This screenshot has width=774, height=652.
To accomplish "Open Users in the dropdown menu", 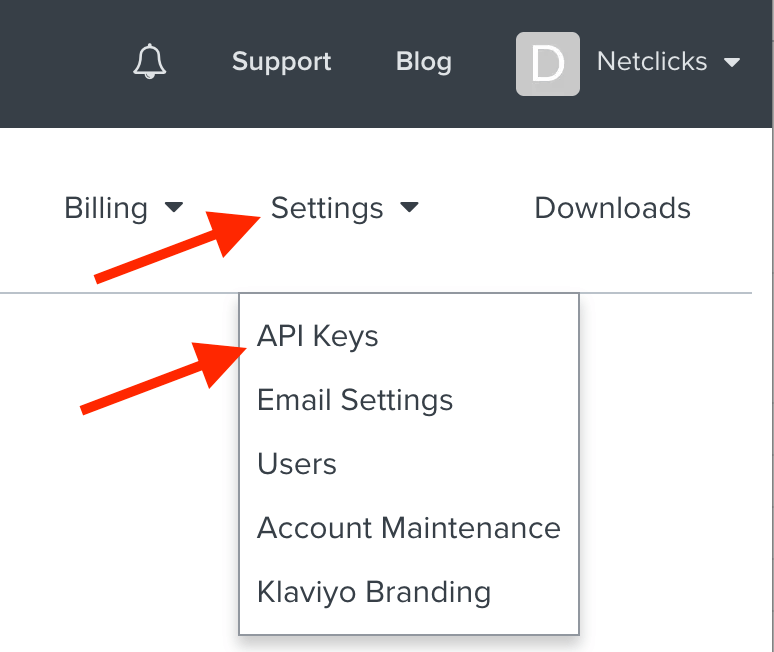I will pyautogui.click(x=297, y=464).
